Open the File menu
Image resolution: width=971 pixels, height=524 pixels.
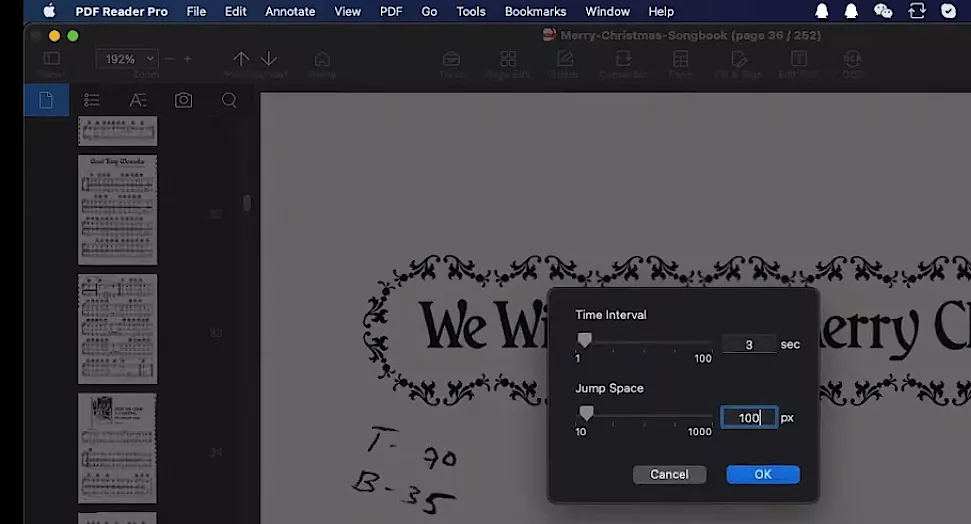(196, 11)
